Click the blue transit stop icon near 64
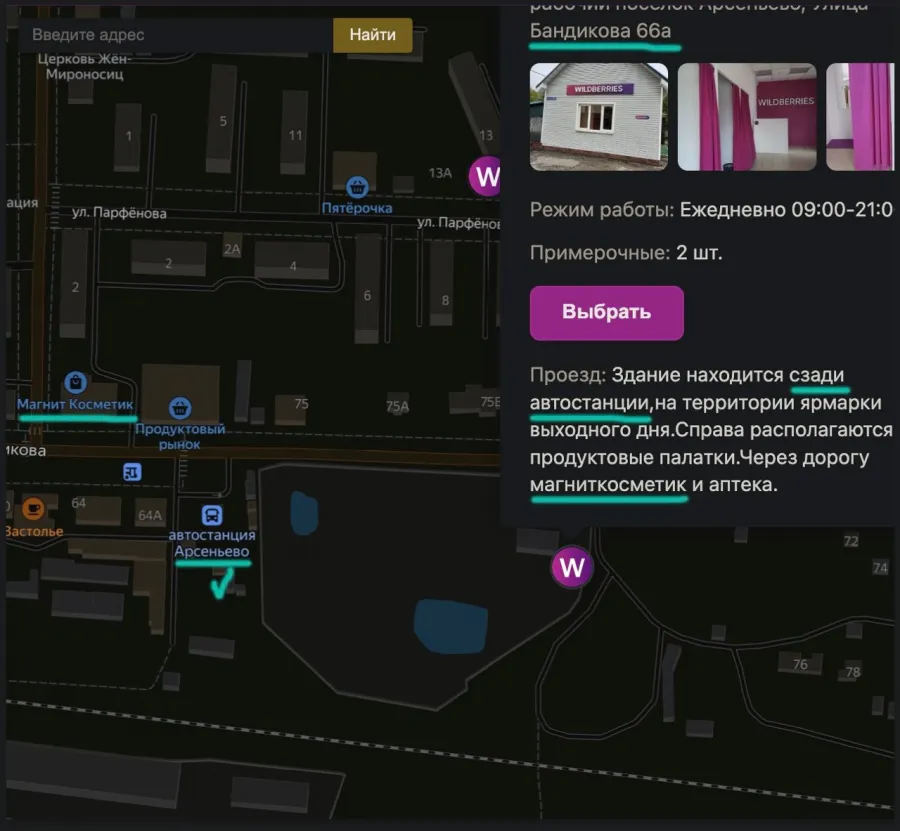This screenshot has width=900, height=831. click(132, 472)
